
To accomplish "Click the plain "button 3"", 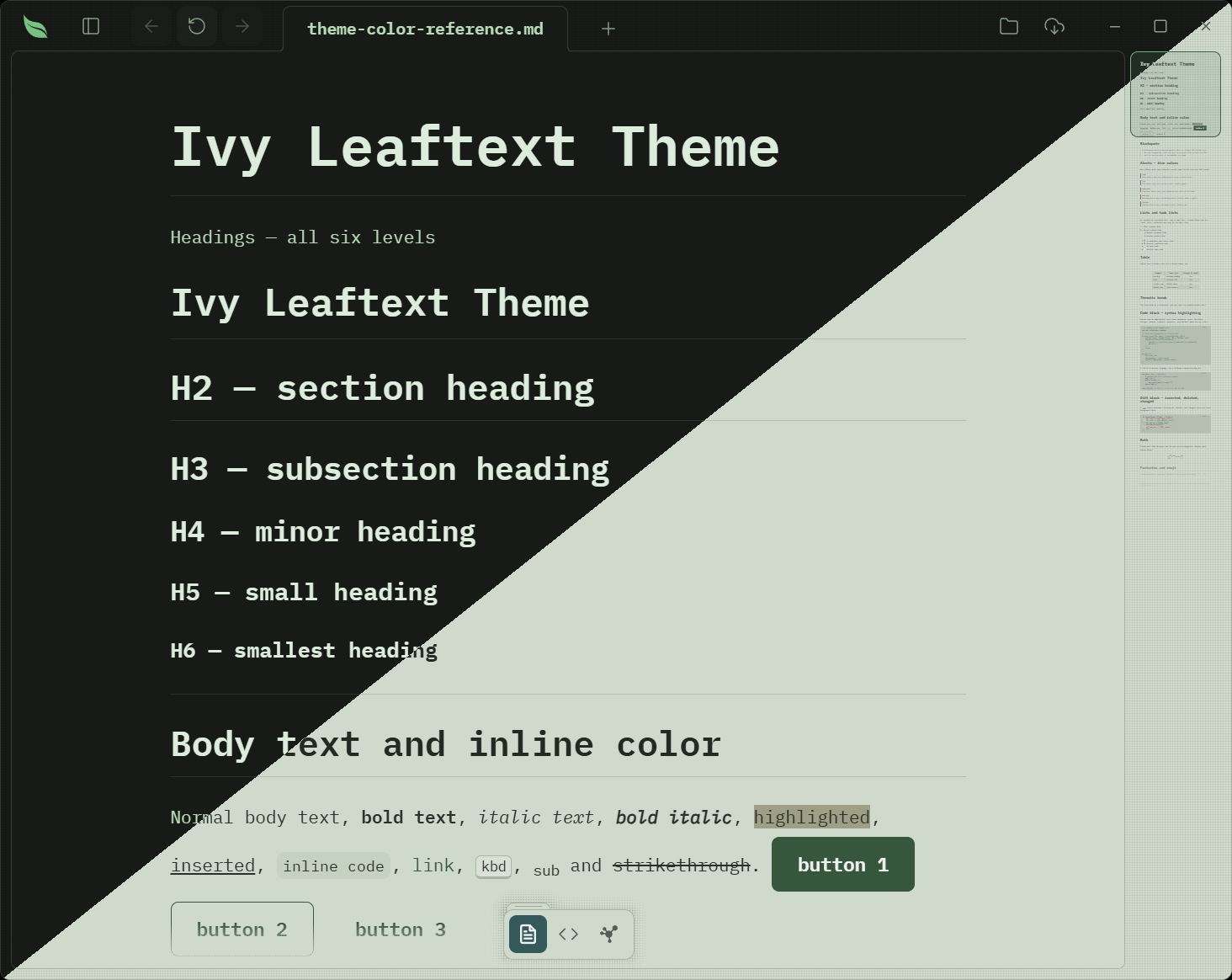I will [x=401, y=929].
